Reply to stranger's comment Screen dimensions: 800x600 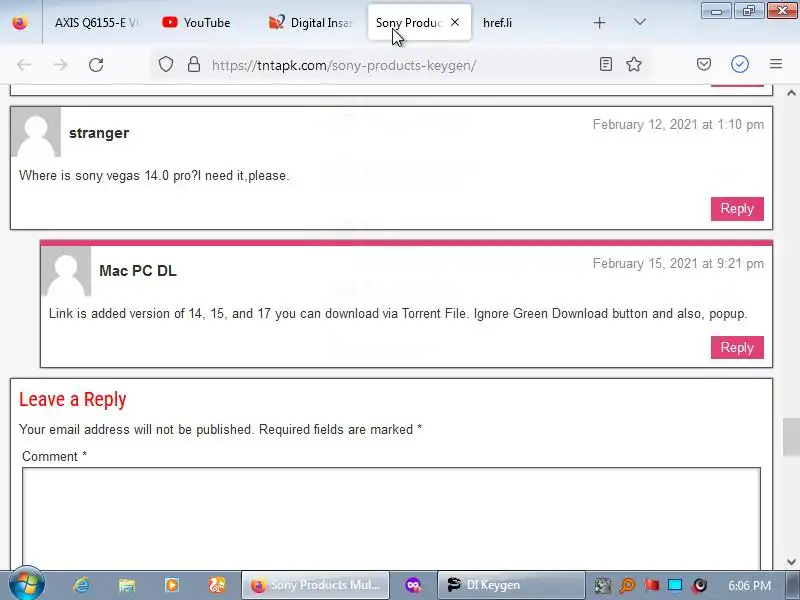point(737,209)
